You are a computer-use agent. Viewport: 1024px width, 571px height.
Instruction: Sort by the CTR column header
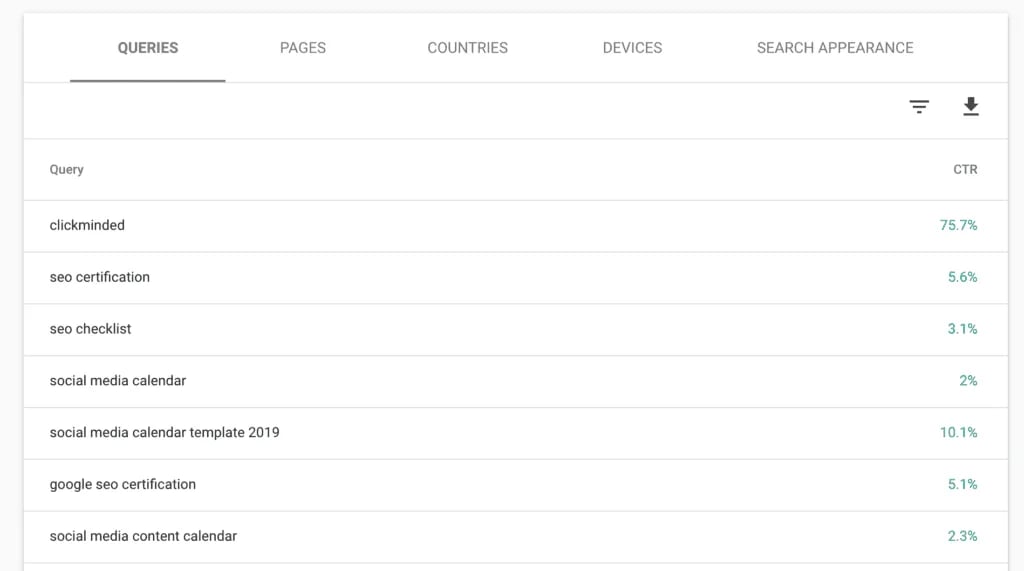coord(964,170)
